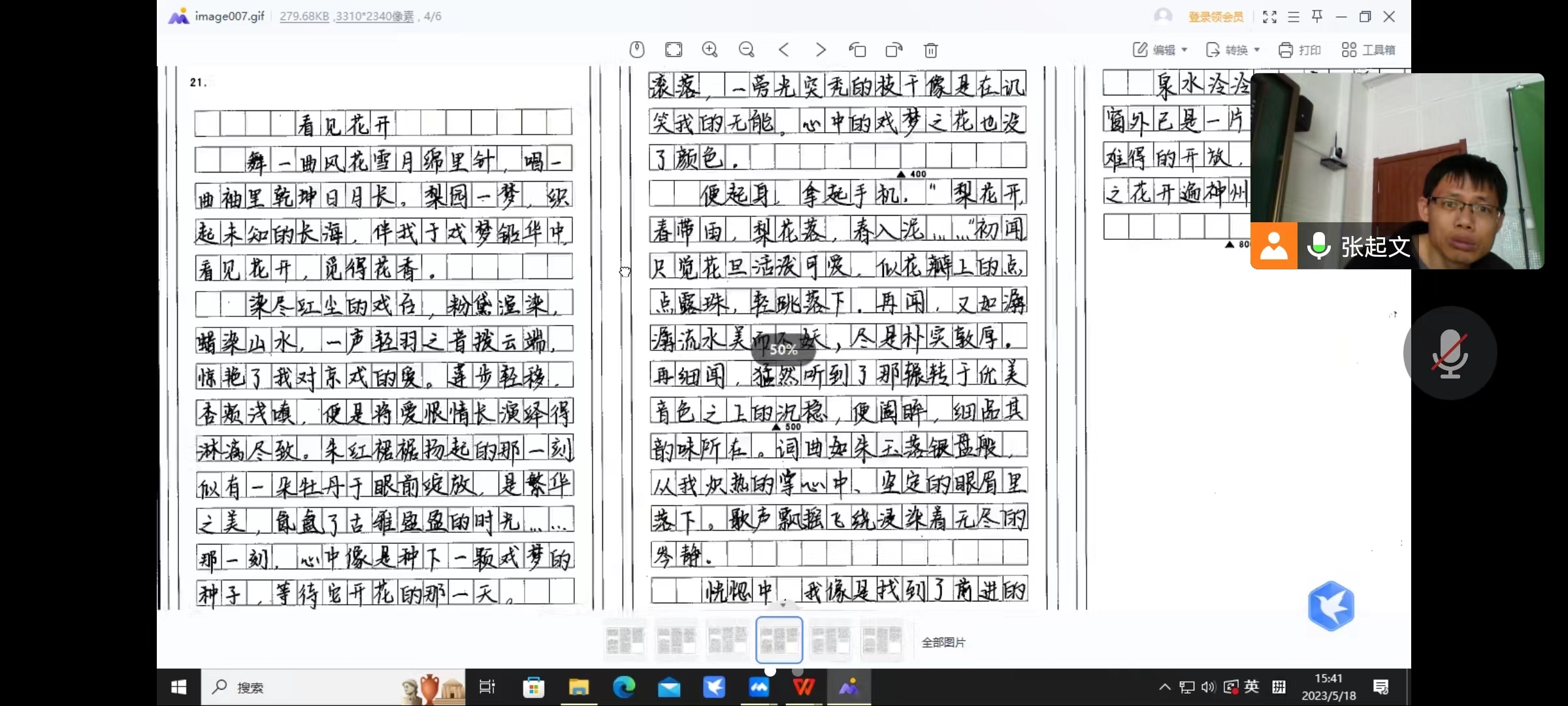Select second thumbnail in filmstrip
1568x706 pixels.
(x=676, y=639)
